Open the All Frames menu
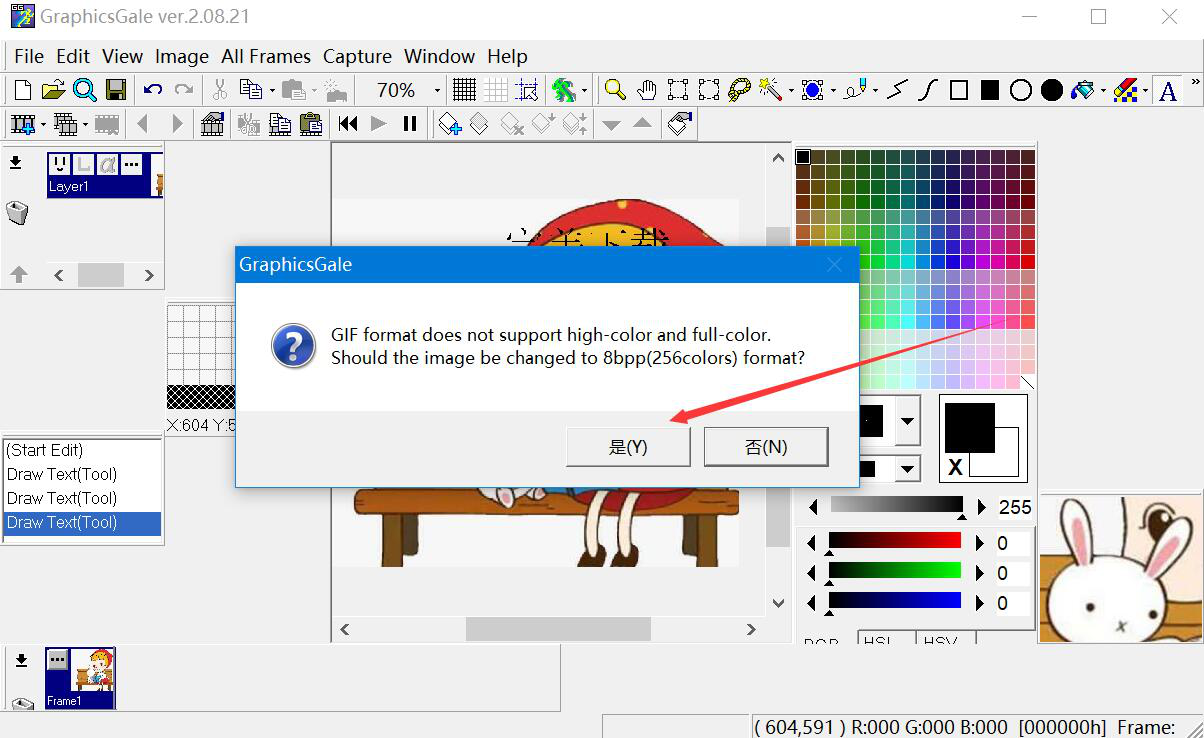This screenshot has width=1204, height=738. coord(266,57)
